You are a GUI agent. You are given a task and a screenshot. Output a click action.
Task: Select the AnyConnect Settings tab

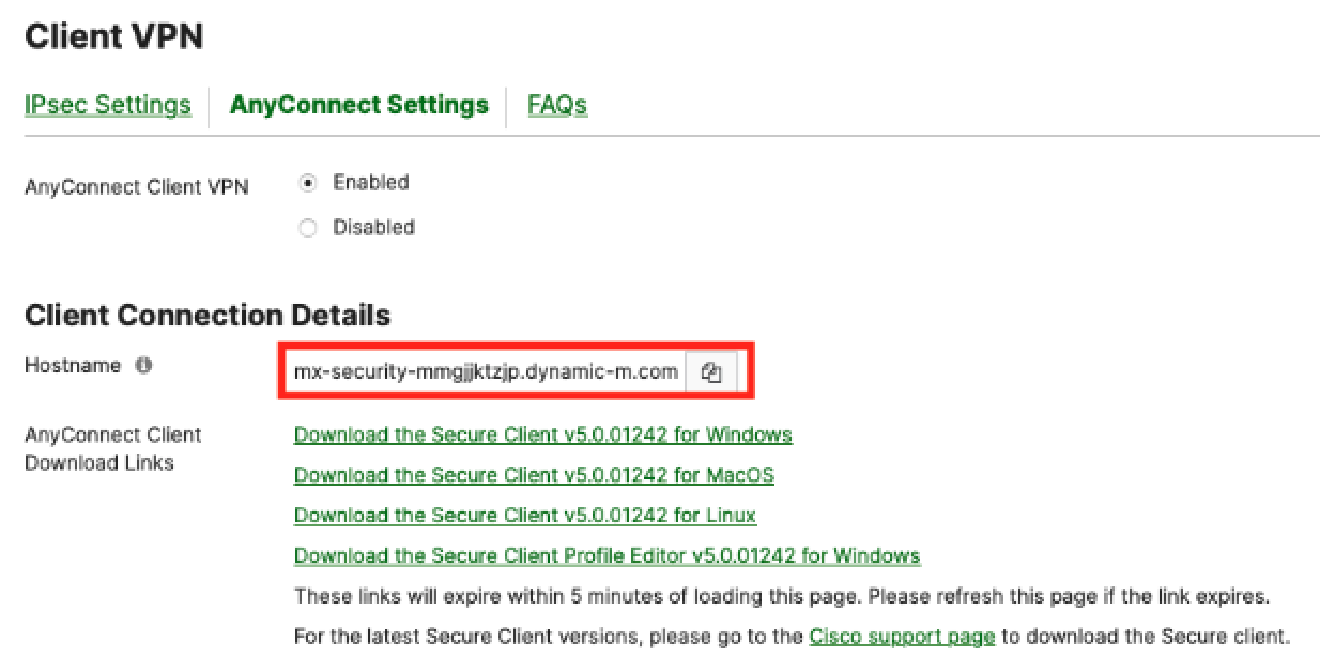[x=359, y=104]
